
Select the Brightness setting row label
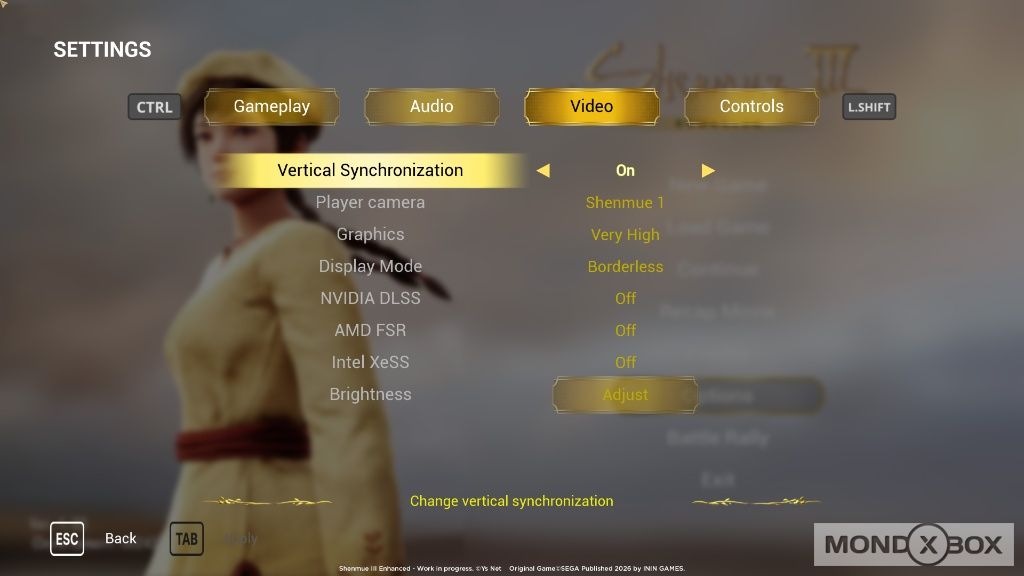pos(370,395)
